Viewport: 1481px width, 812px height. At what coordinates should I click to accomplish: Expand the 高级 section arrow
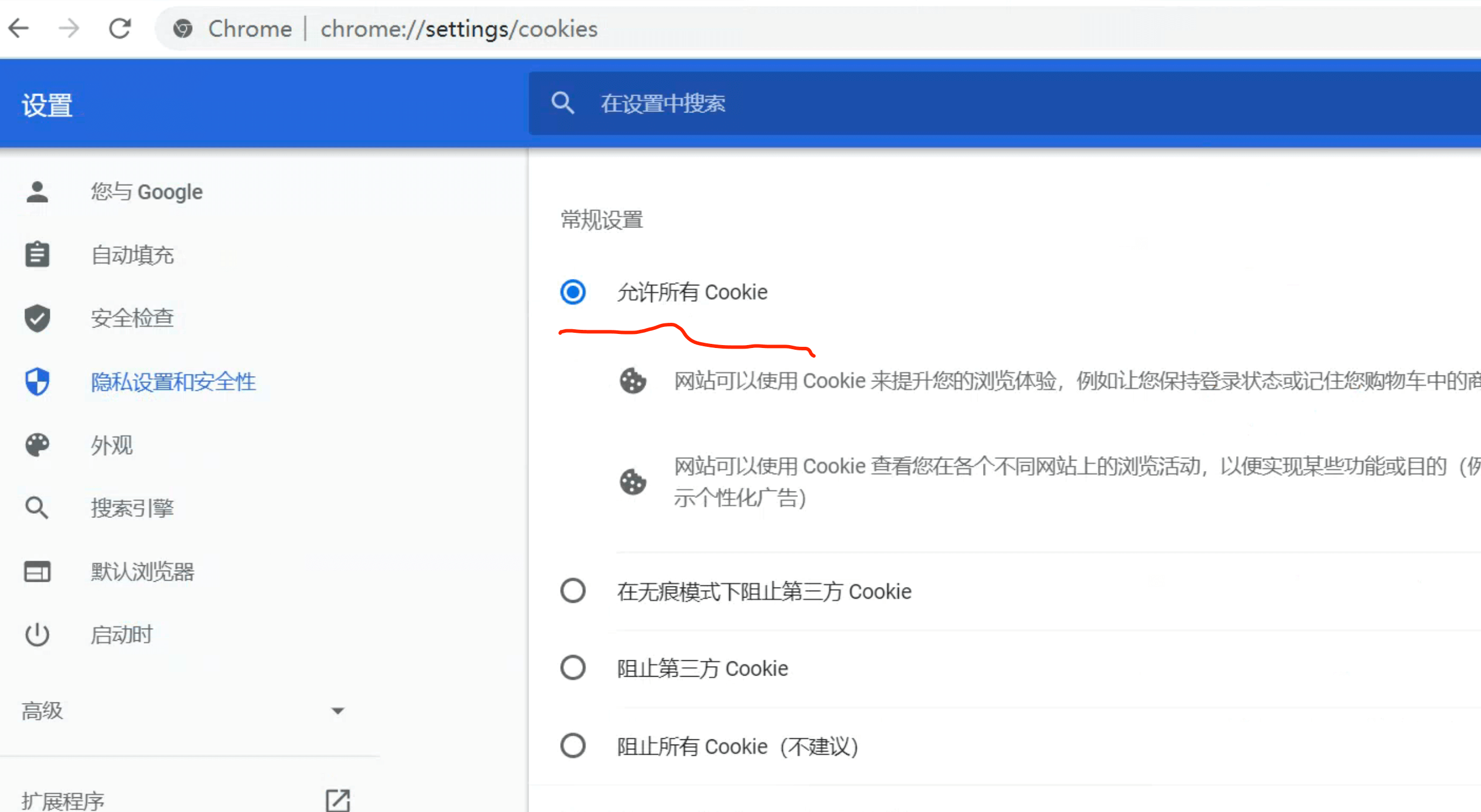pyautogui.click(x=337, y=711)
